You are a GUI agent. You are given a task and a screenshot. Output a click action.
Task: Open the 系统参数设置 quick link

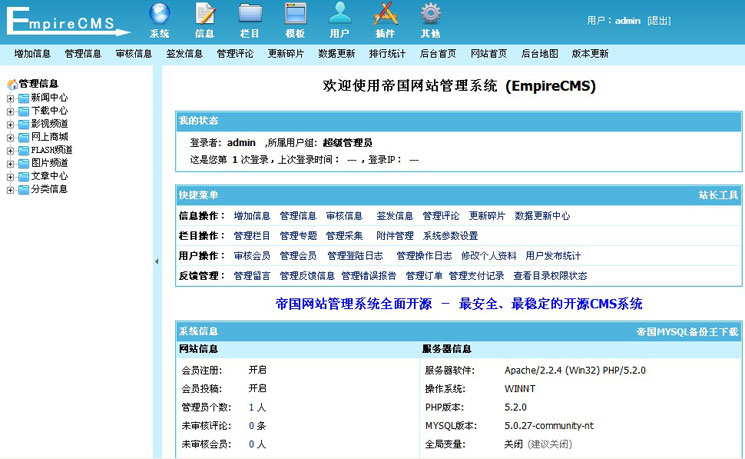click(x=450, y=236)
